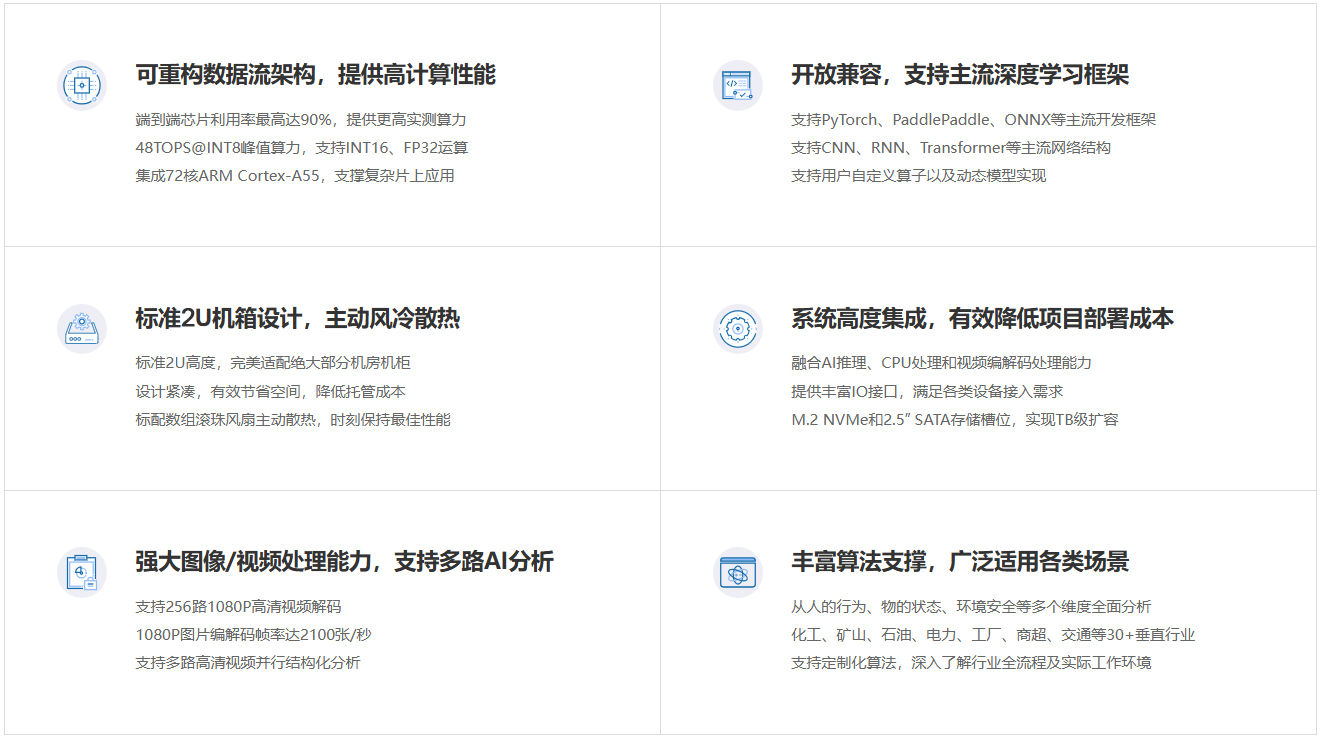Viewport: 1321px width, 739px height.
Task: Click the code window icon beside 开放兼容
Action: [x=738, y=85]
